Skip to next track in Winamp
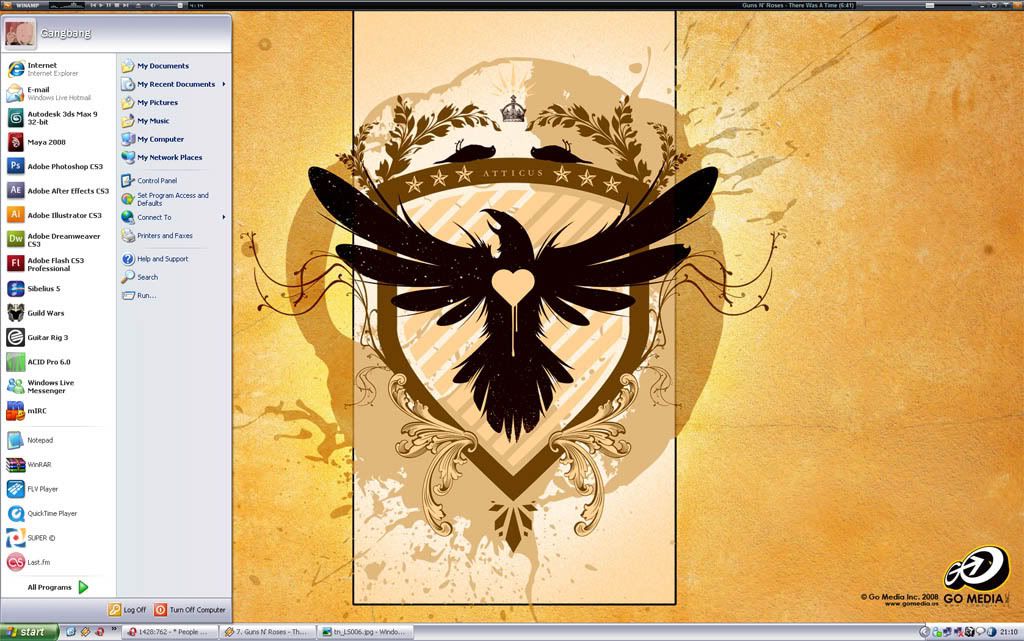The height and width of the screenshot is (641, 1024). (125, 5)
